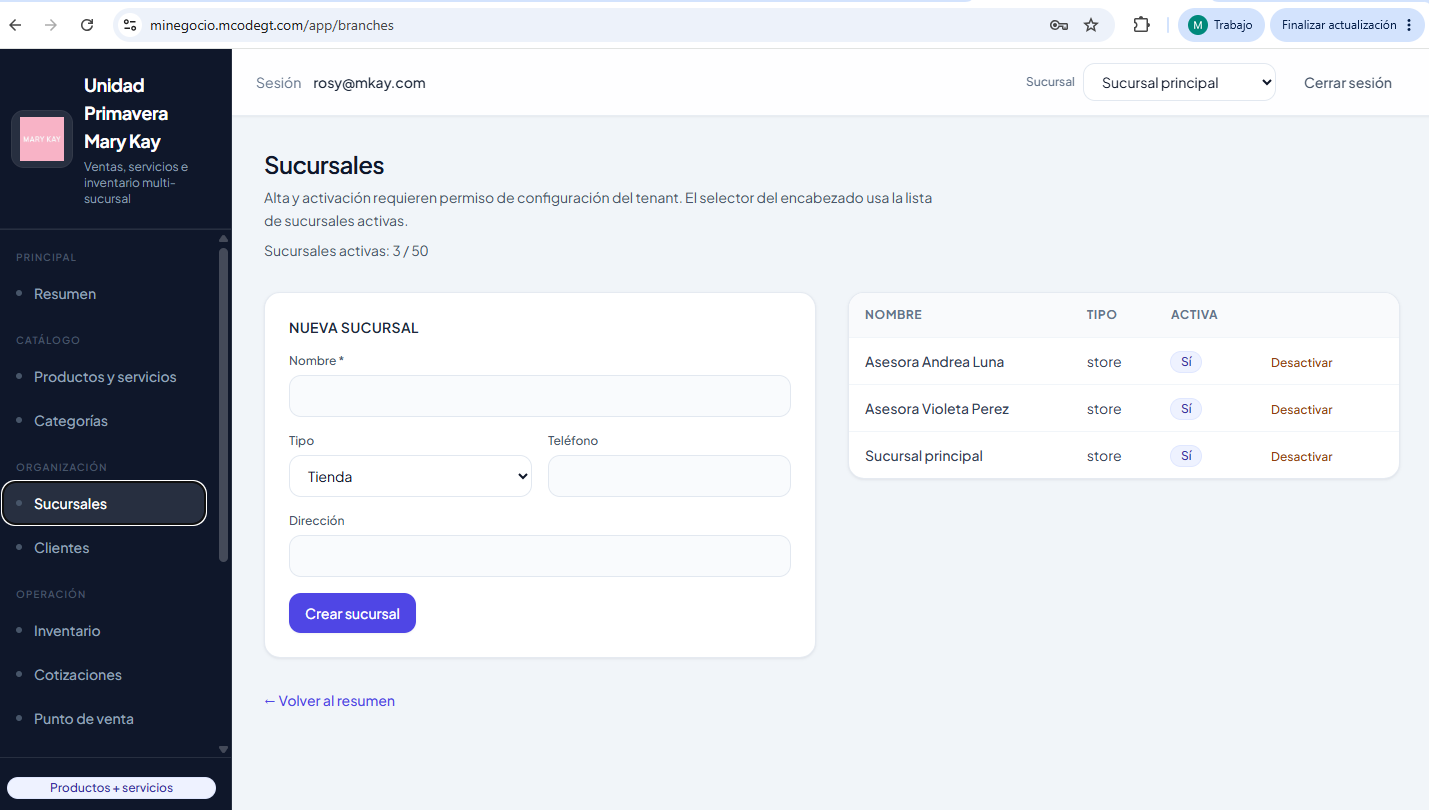Open the Tipo dropdown showing Tienda

point(410,476)
